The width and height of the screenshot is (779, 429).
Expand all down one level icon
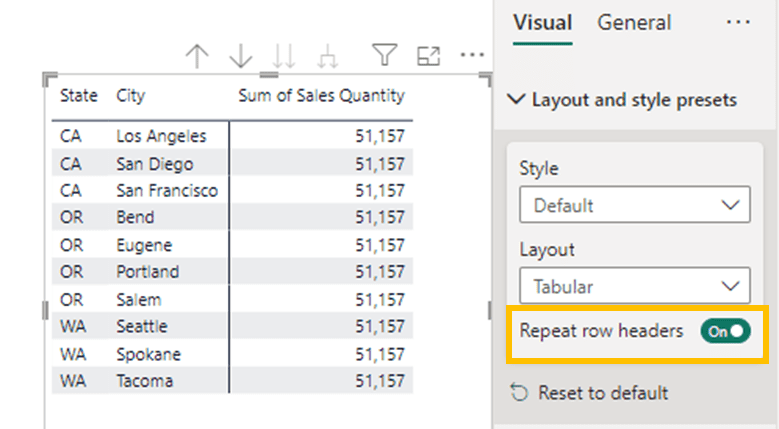coord(325,57)
